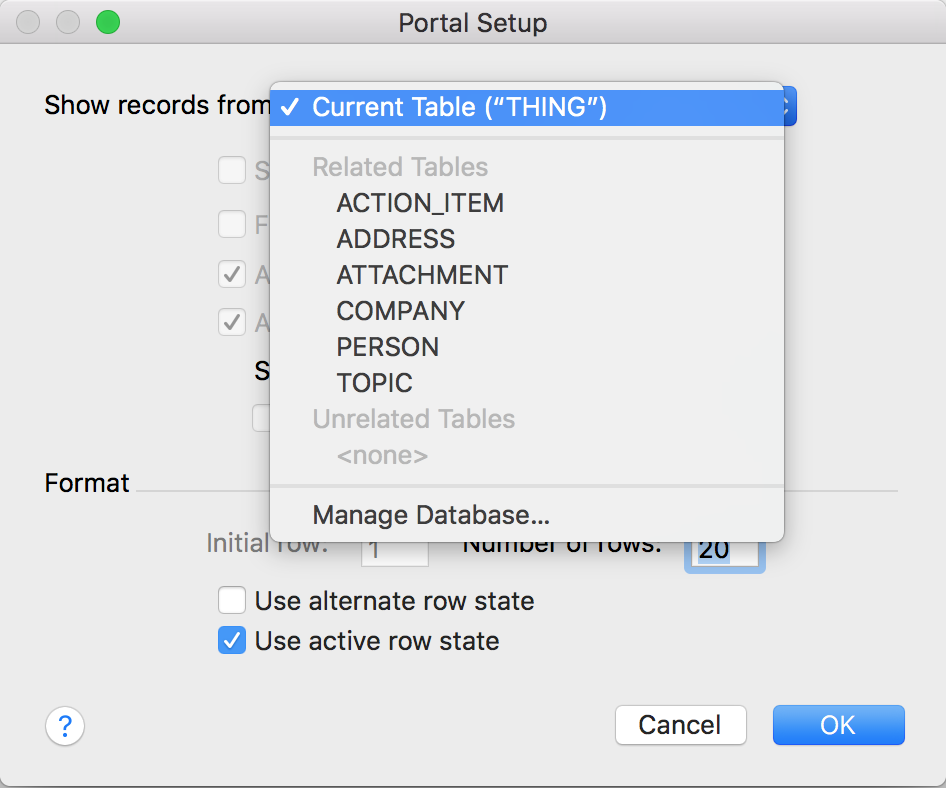Enable Use alternate row state checkbox

coord(232,601)
